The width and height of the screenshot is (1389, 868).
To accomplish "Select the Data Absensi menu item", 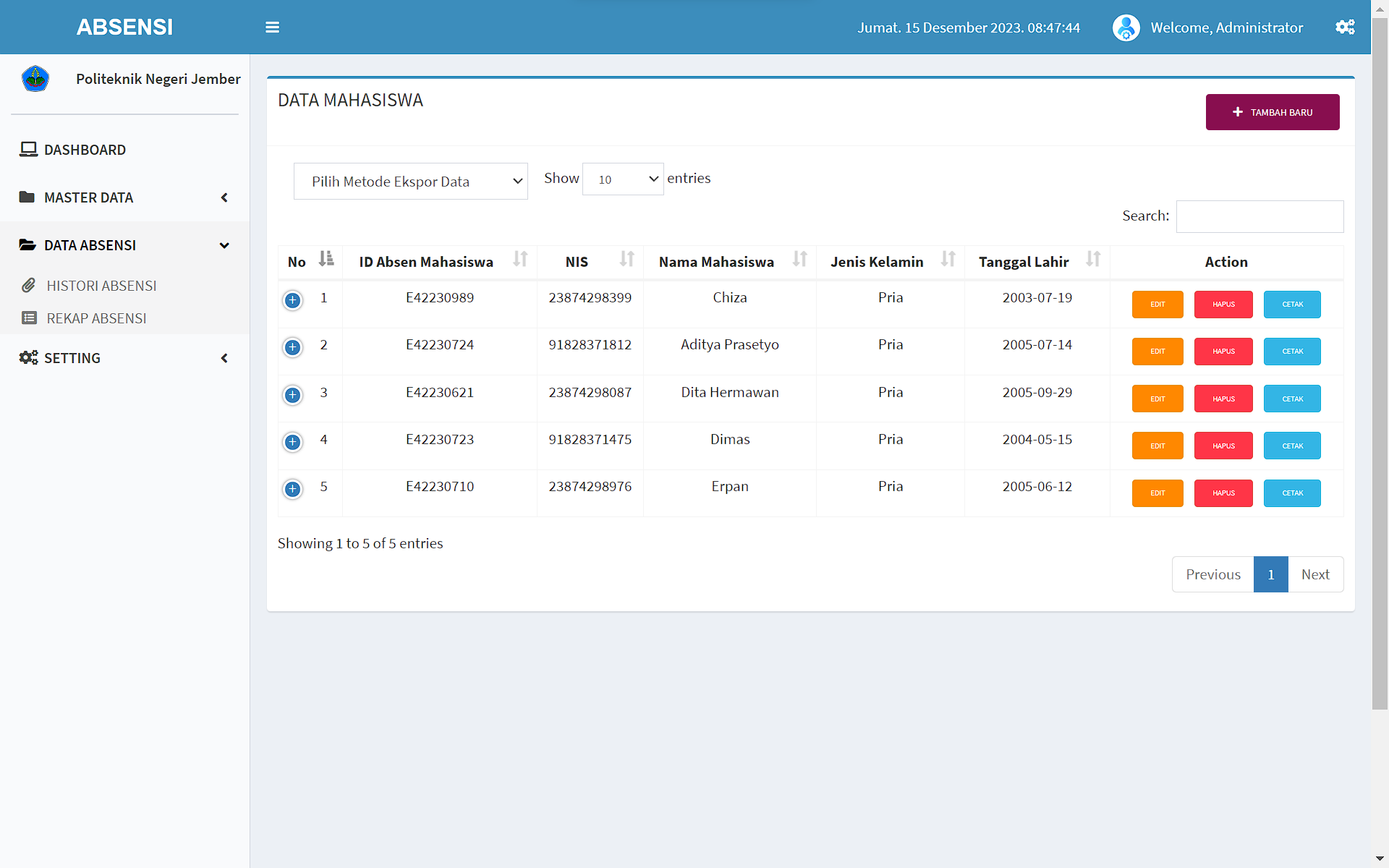I will 124,245.
